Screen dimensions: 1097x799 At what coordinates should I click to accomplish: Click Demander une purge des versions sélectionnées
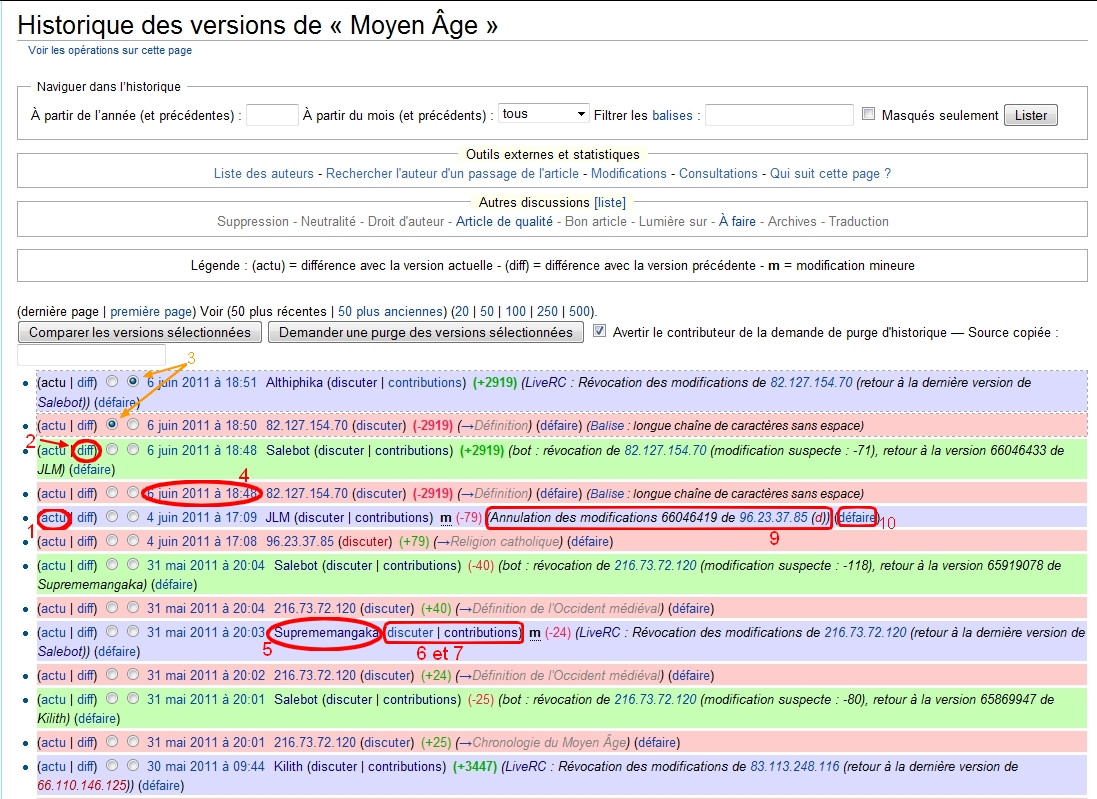(425, 332)
